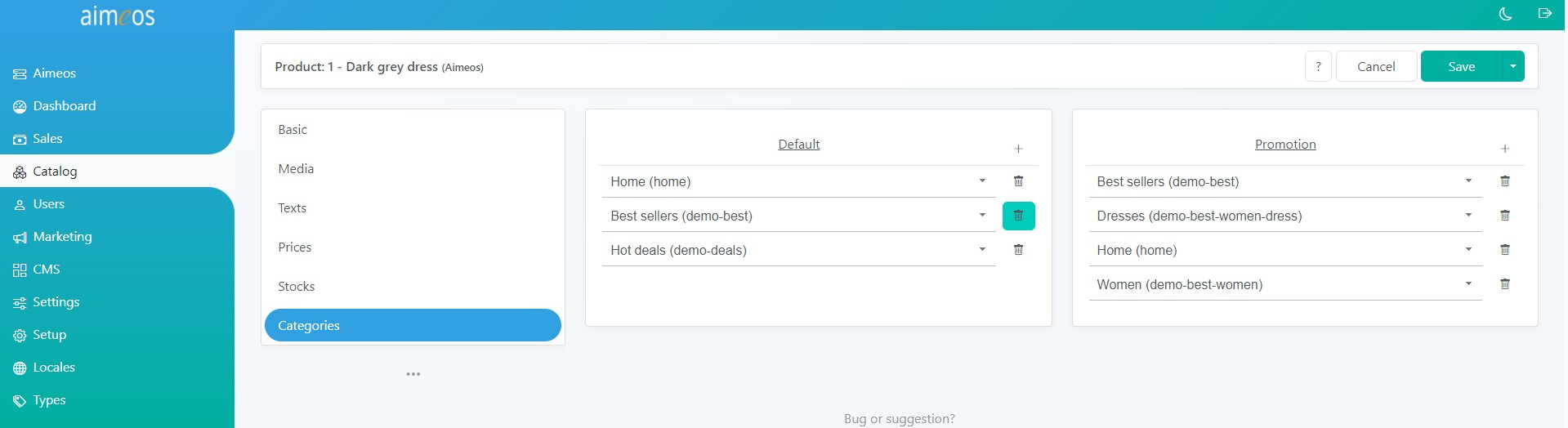Screen dimensions: 1568x428
Task: Open the help question mark button
Action: point(1318,66)
